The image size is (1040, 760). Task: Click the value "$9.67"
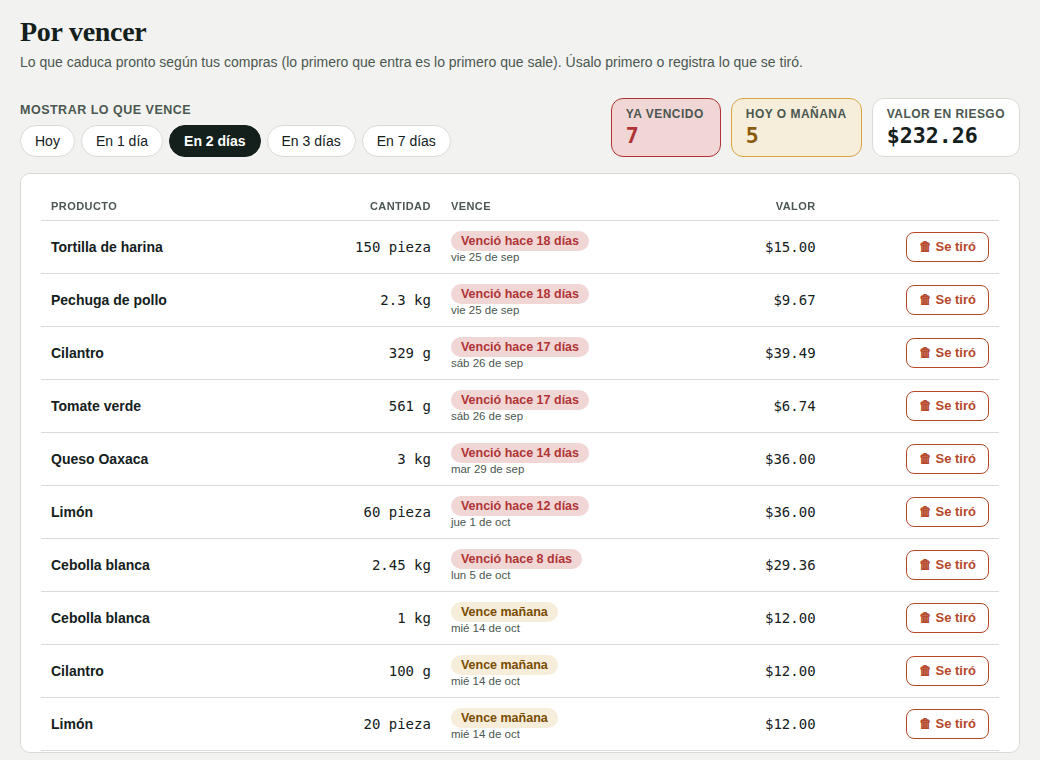click(794, 300)
